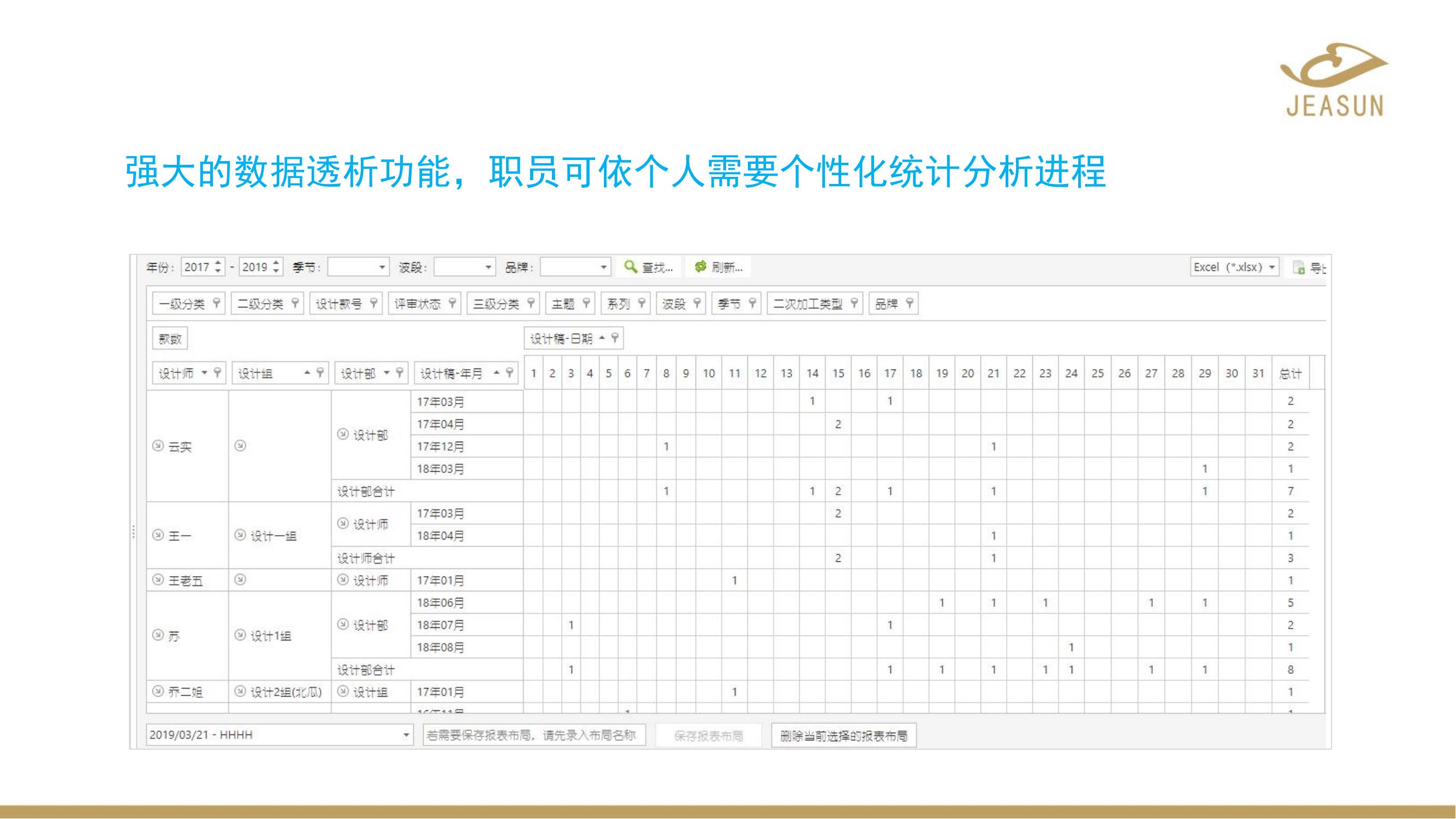Click the 款数 data field button

(x=170, y=339)
